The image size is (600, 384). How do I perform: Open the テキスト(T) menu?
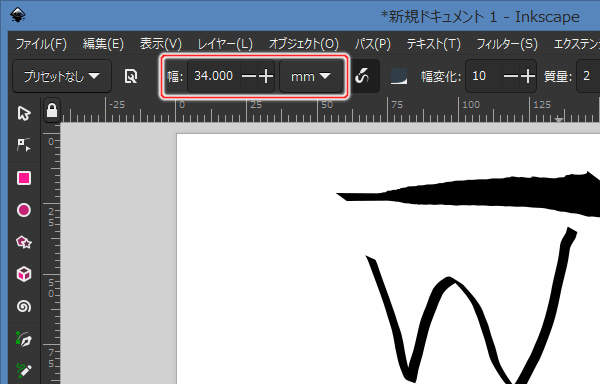coord(434,44)
